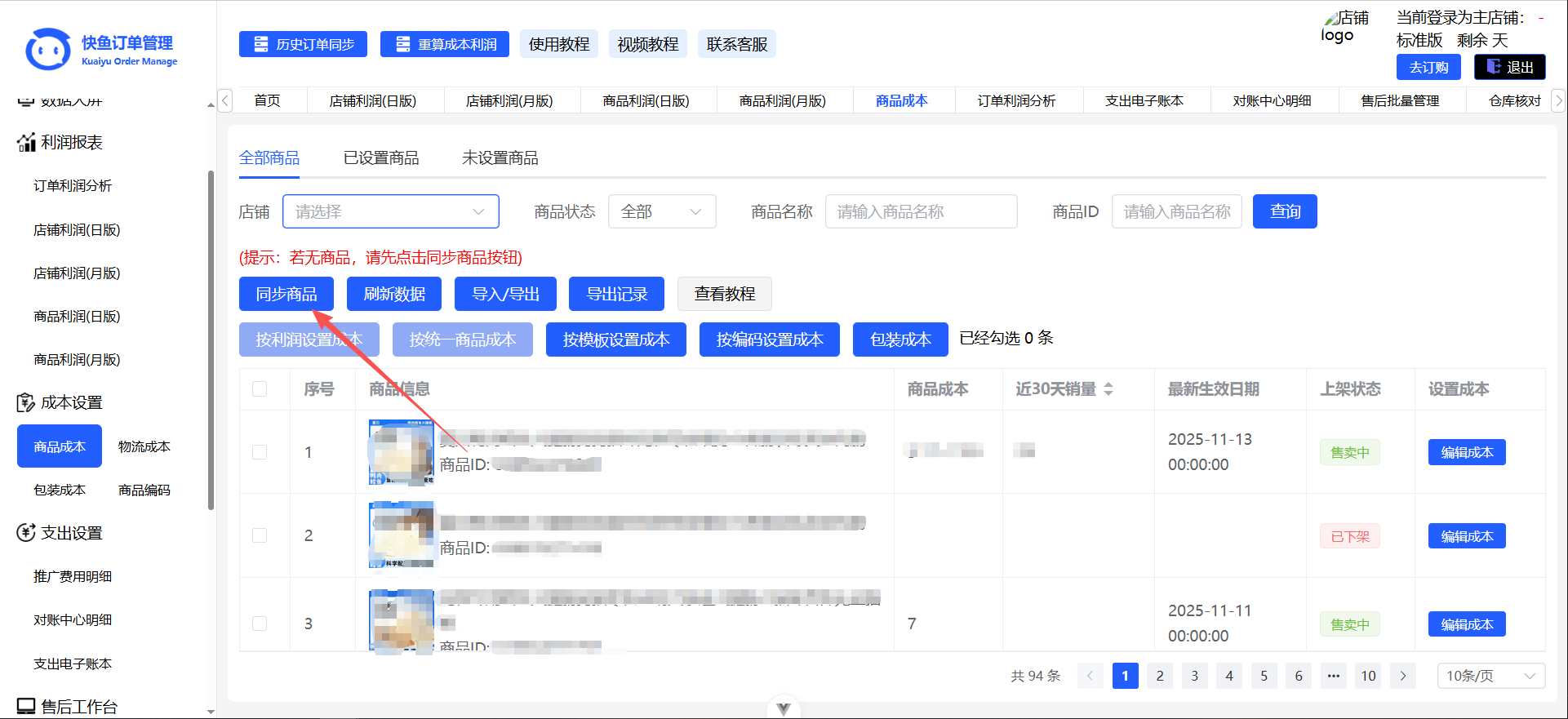Go to next page arrow
This screenshot has width=1568, height=719.
pyautogui.click(x=1403, y=676)
